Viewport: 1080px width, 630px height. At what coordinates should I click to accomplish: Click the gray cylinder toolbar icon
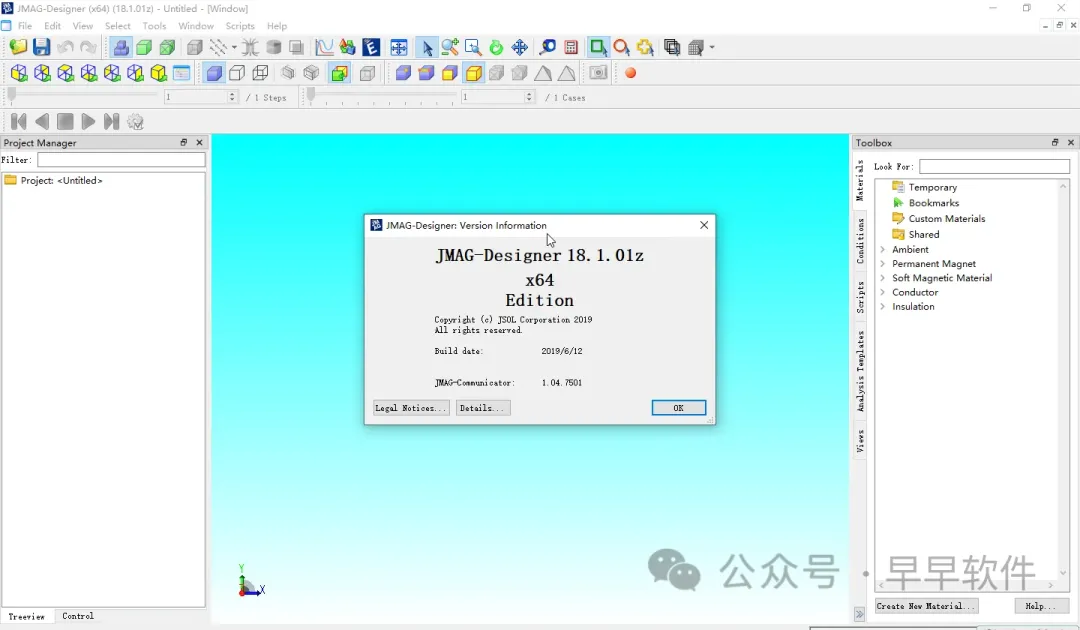[x=273, y=47]
